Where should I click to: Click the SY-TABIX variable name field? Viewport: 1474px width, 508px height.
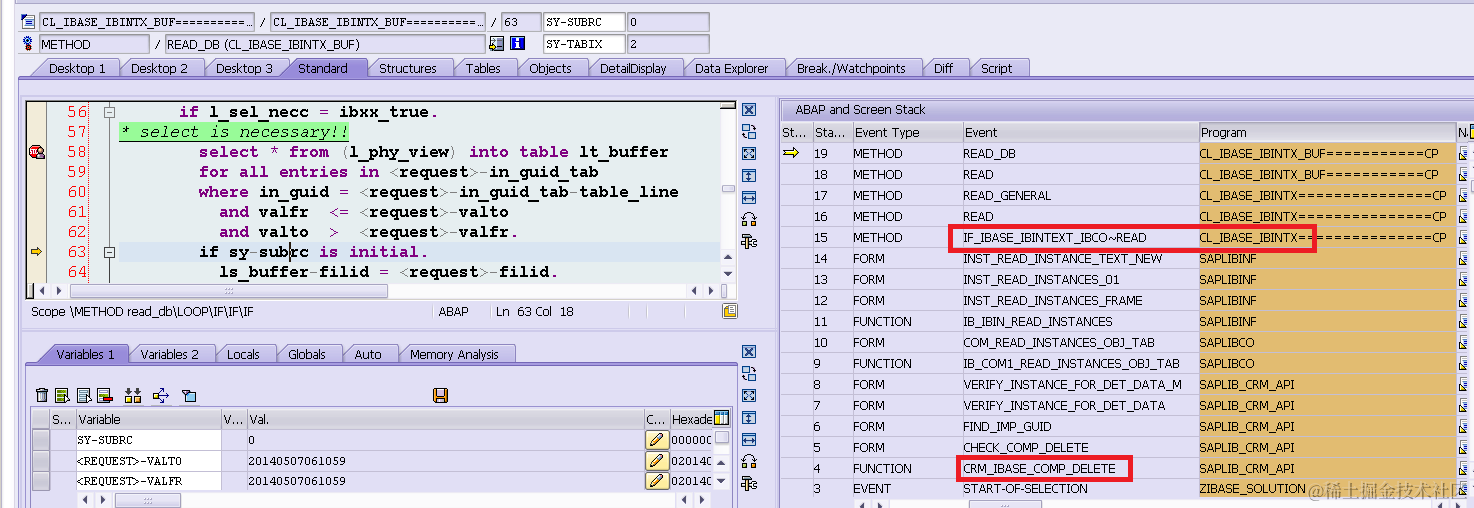click(x=584, y=44)
